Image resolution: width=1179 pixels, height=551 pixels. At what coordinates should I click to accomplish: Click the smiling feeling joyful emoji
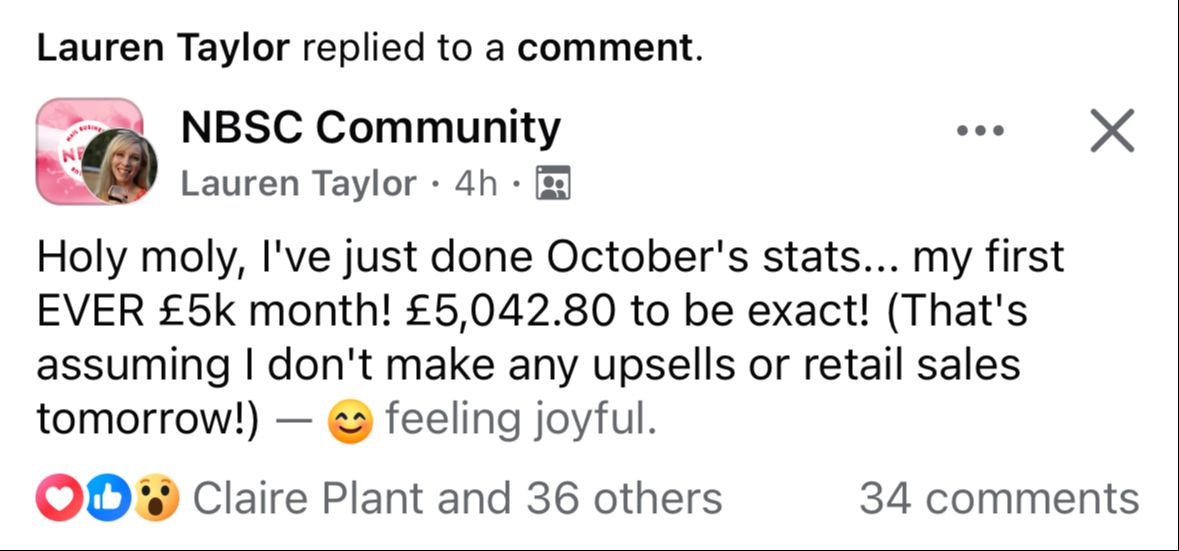click(350, 424)
